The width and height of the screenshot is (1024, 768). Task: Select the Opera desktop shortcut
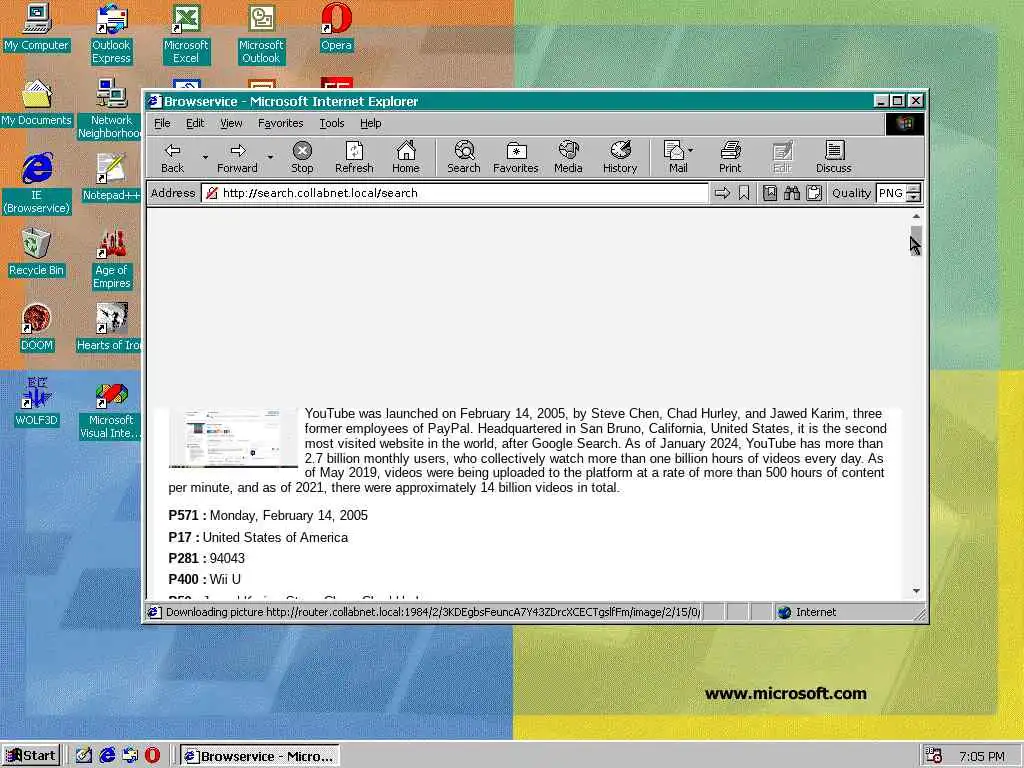coord(336,28)
